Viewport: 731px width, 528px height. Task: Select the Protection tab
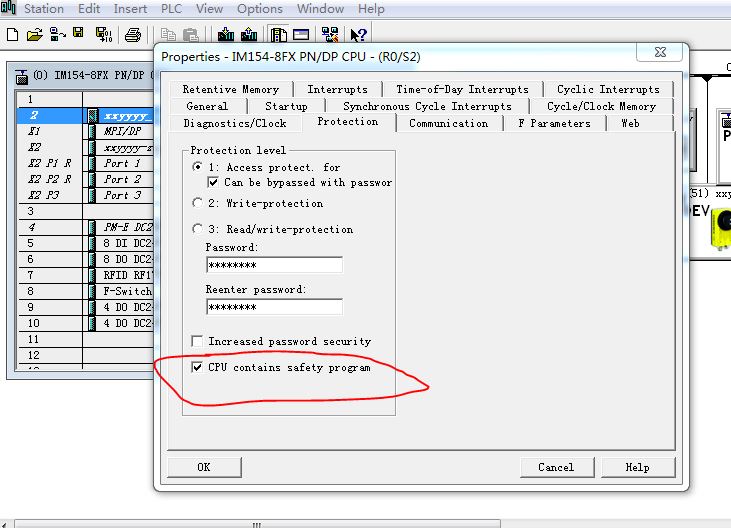[x=348, y=122]
